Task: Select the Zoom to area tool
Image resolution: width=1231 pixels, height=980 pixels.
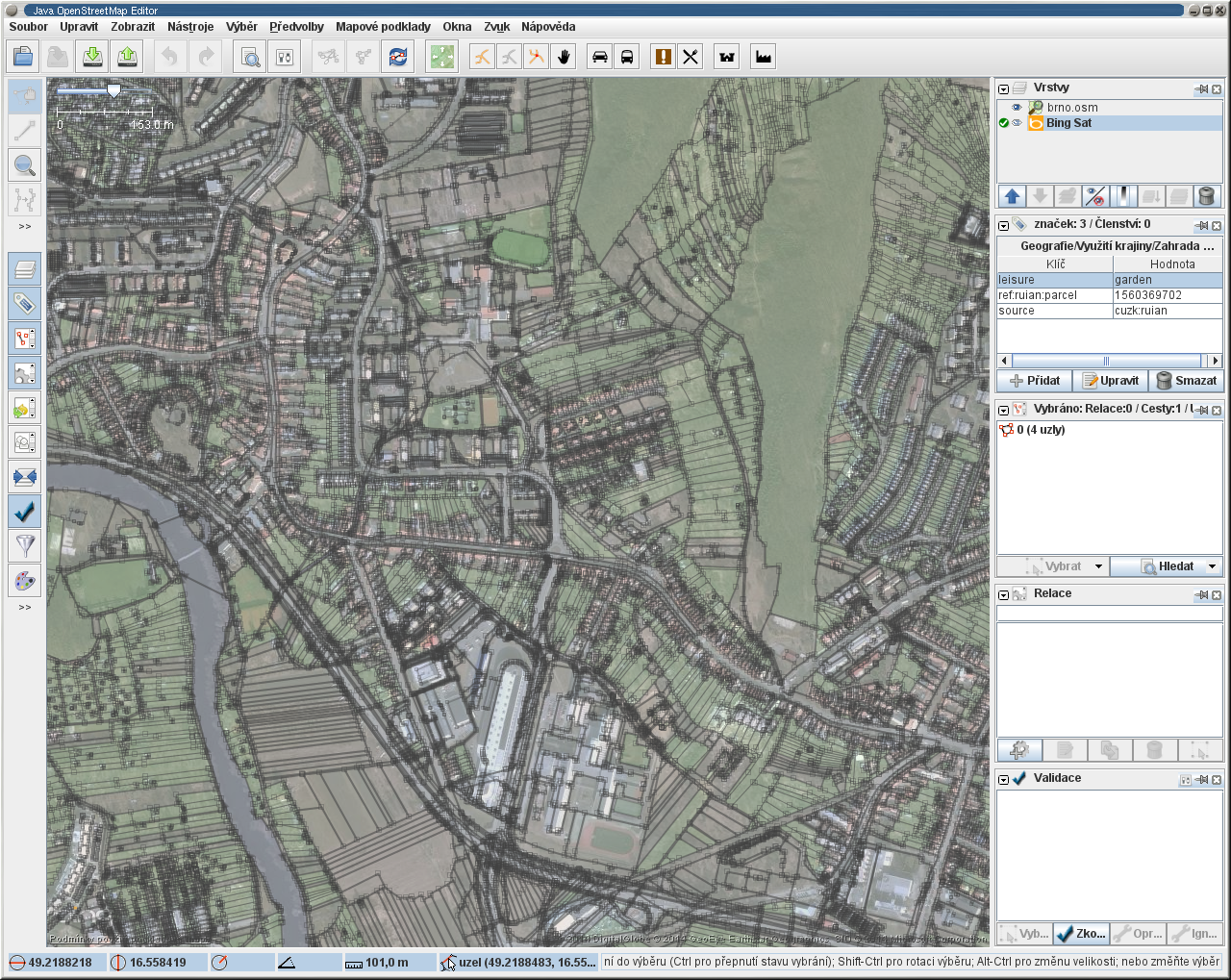Action: 25,165
